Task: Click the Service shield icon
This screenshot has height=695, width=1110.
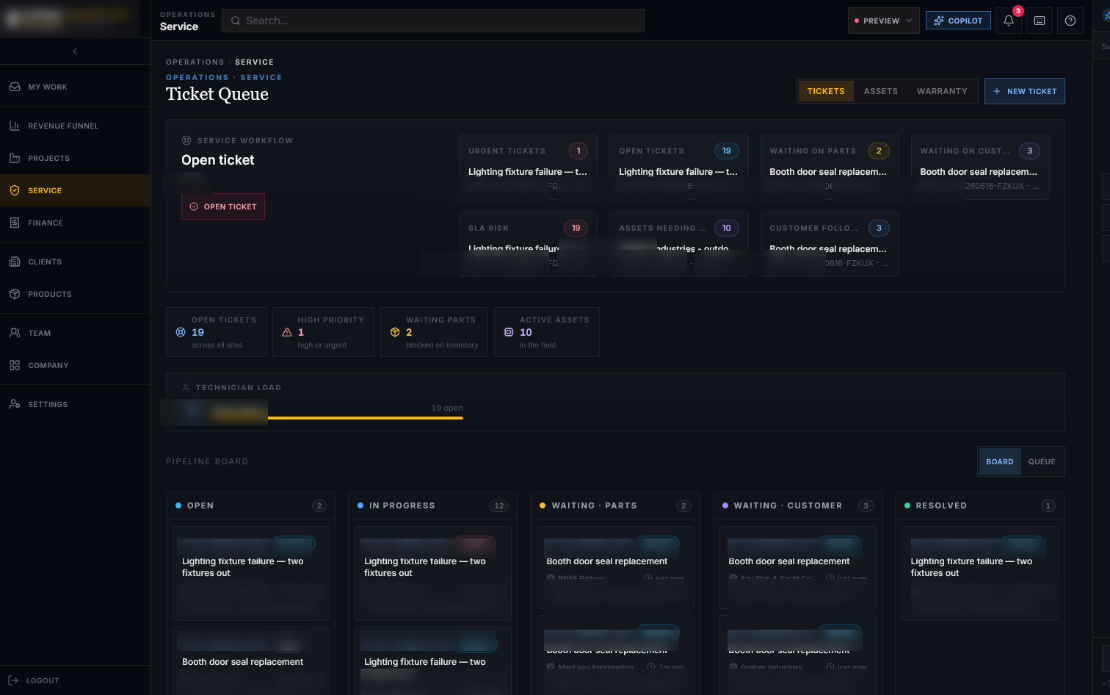Action: click(x=14, y=190)
